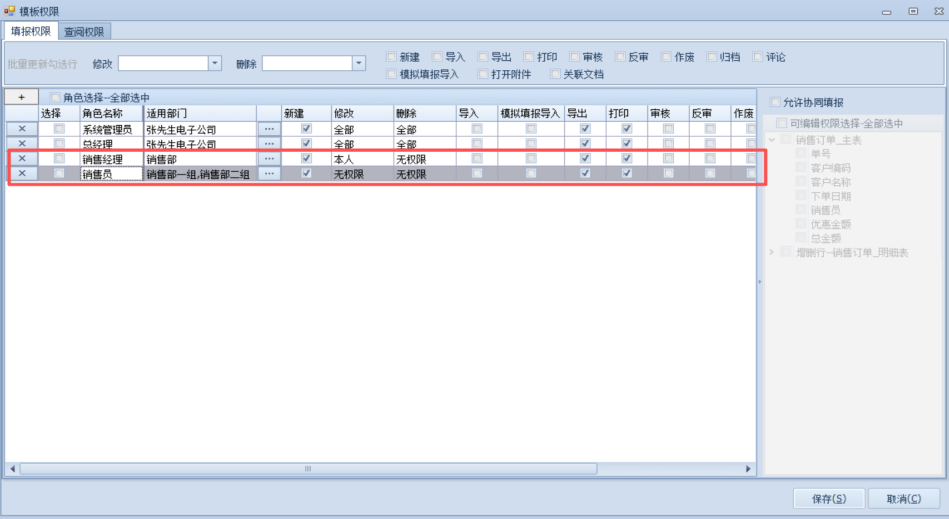Image resolution: width=949 pixels, height=519 pixels.
Task: Check the 角色选择--全部选中 checkbox
Action: pyautogui.click(x=56, y=98)
